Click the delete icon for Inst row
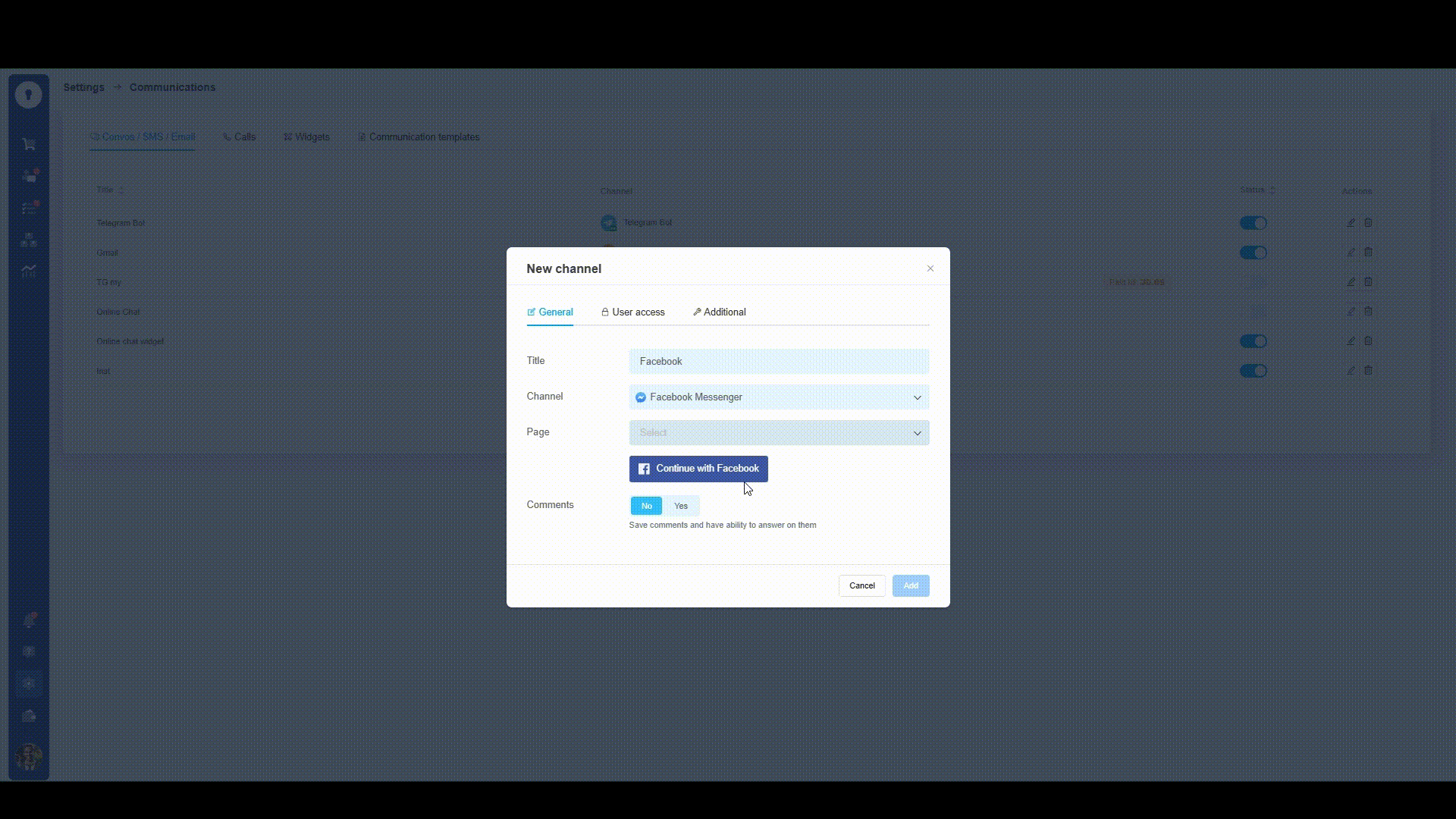The width and height of the screenshot is (1456, 819). click(1368, 371)
